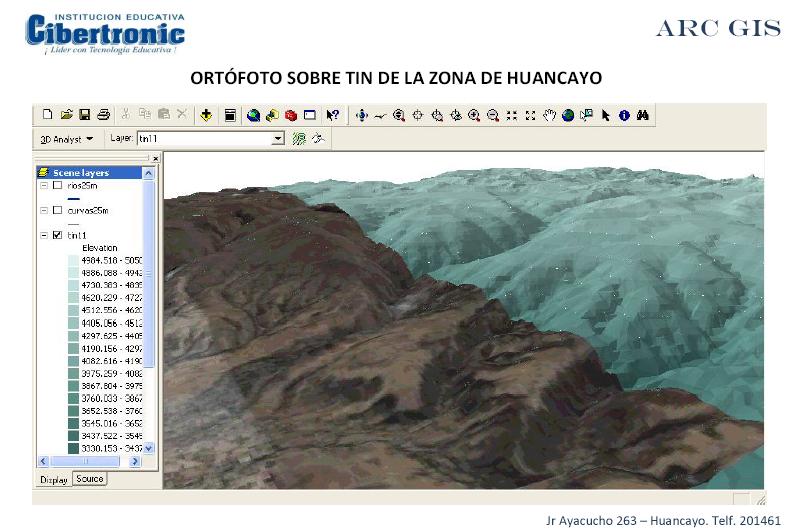Copy selection using Copy icon
789x529 pixels.
(145, 115)
